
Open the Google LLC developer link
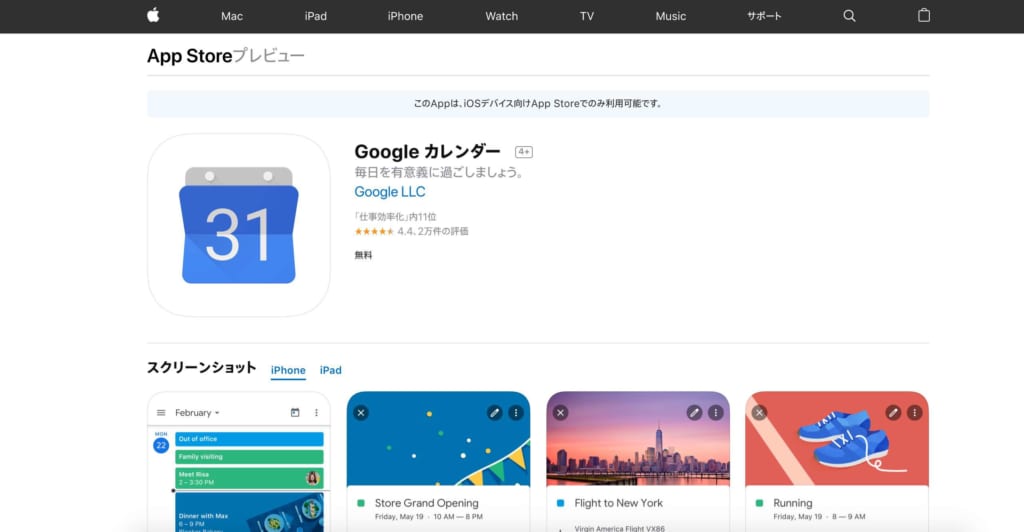(390, 192)
